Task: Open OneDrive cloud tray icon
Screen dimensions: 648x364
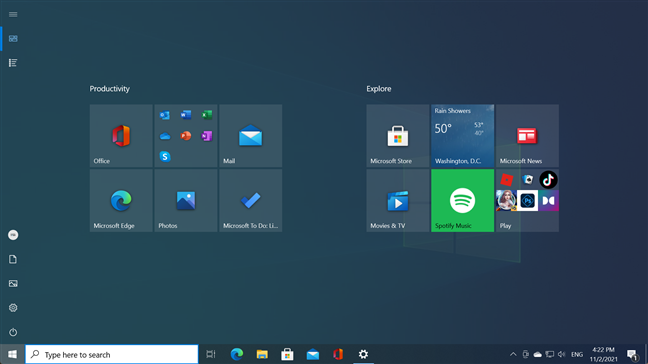Action: pyautogui.click(x=538, y=354)
